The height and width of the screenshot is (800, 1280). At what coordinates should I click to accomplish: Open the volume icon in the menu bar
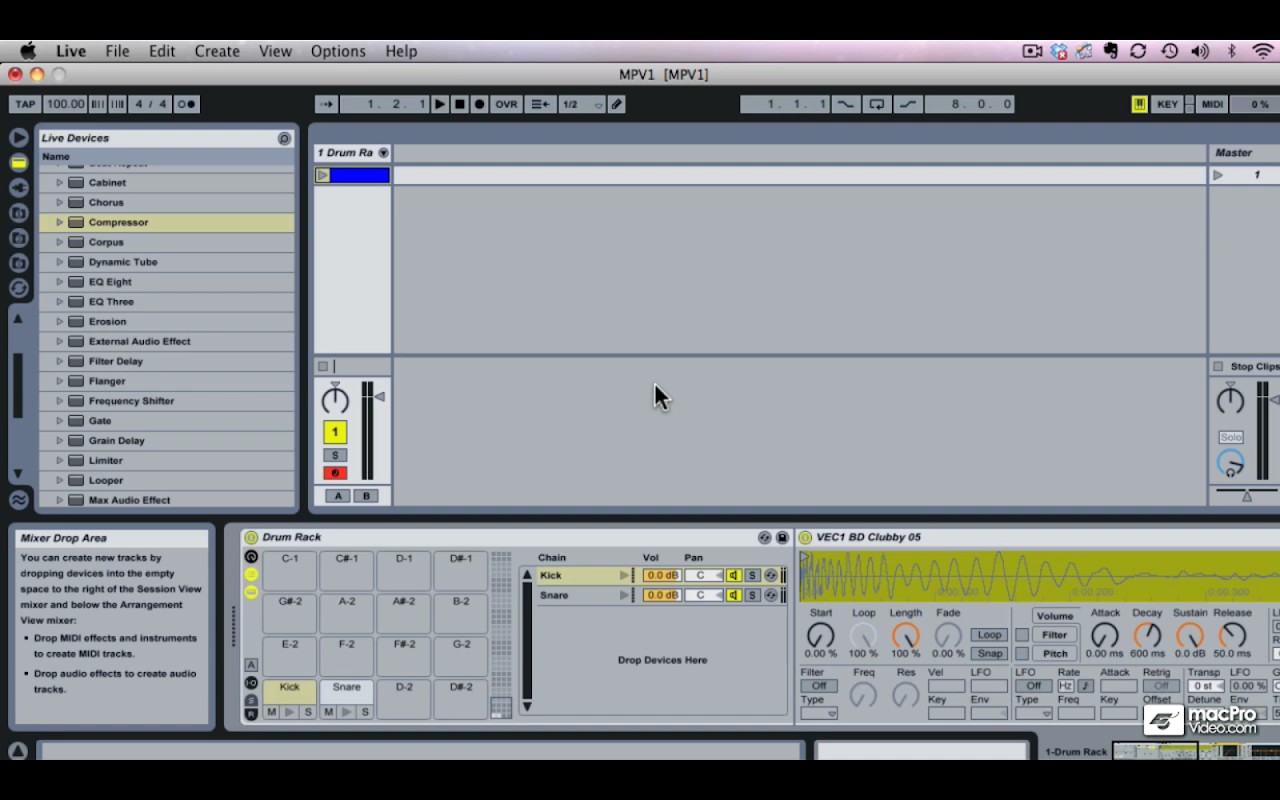point(1200,51)
